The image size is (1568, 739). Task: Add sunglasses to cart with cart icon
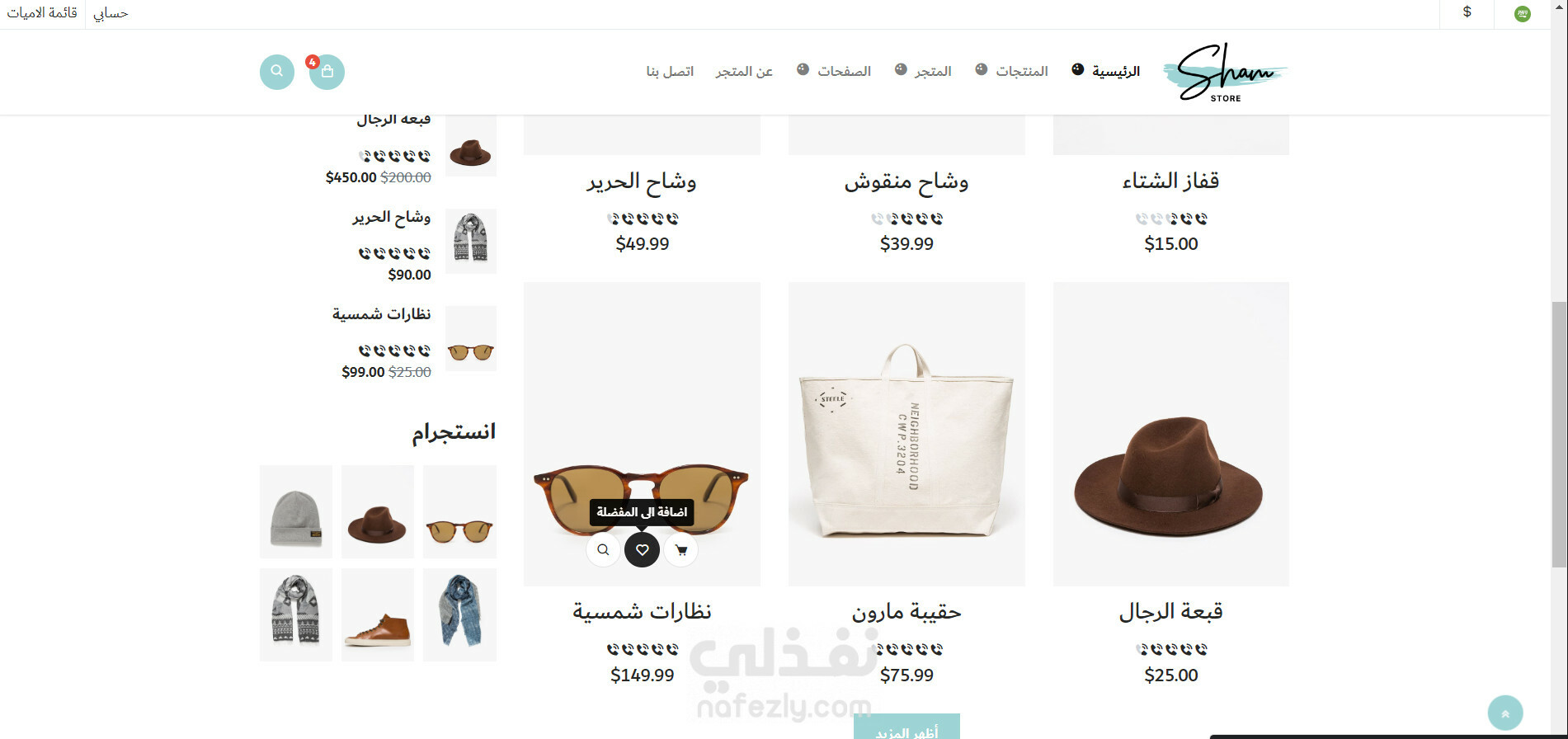point(680,550)
